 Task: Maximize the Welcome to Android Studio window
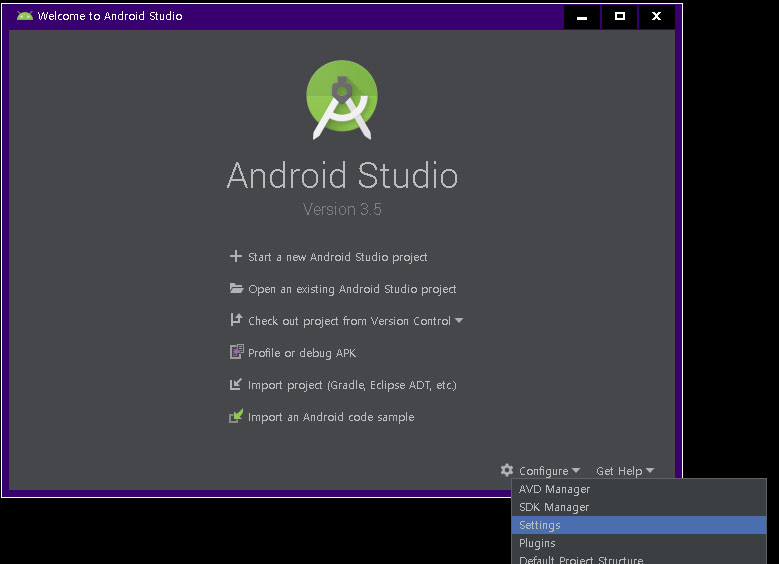coord(620,16)
